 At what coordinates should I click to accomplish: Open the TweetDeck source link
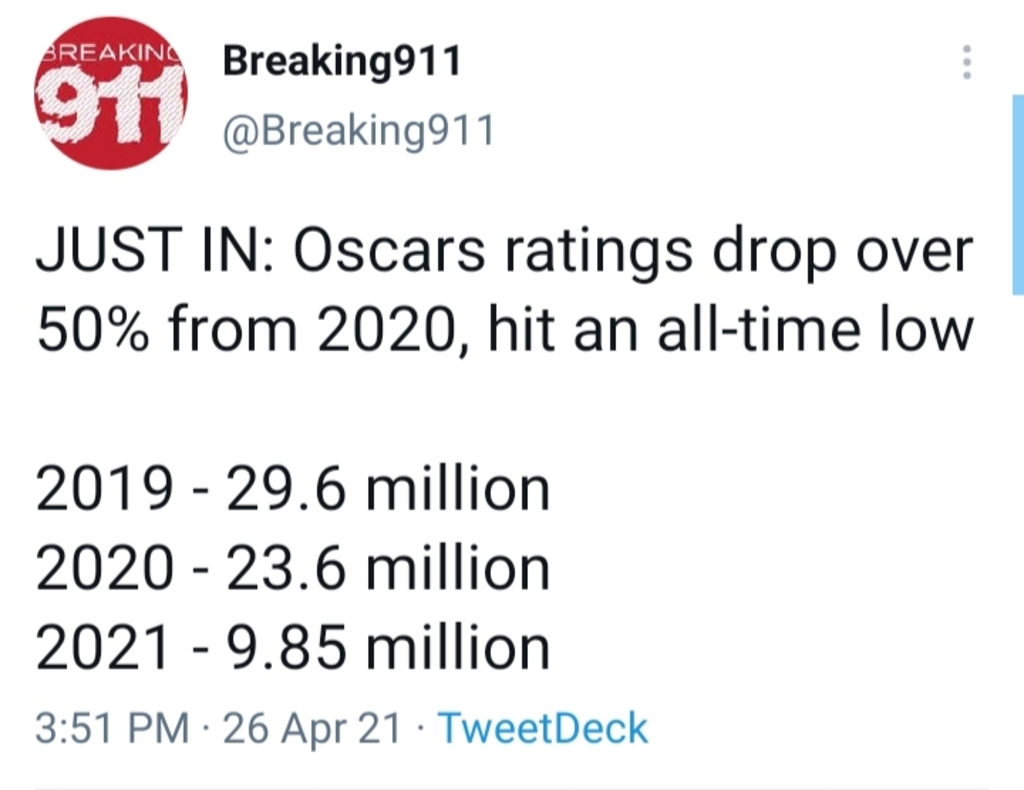[x=543, y=728]
